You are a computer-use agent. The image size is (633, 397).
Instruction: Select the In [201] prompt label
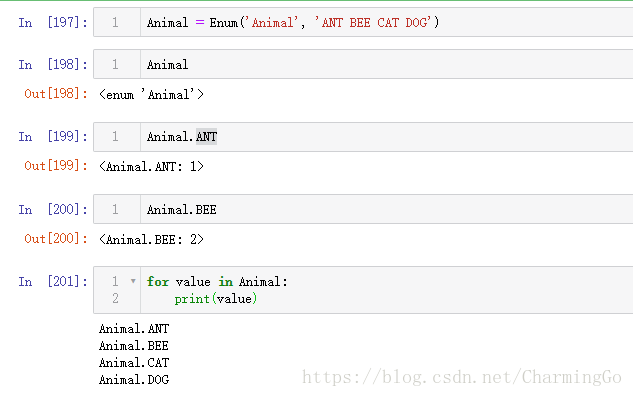(x=53, y=281)
